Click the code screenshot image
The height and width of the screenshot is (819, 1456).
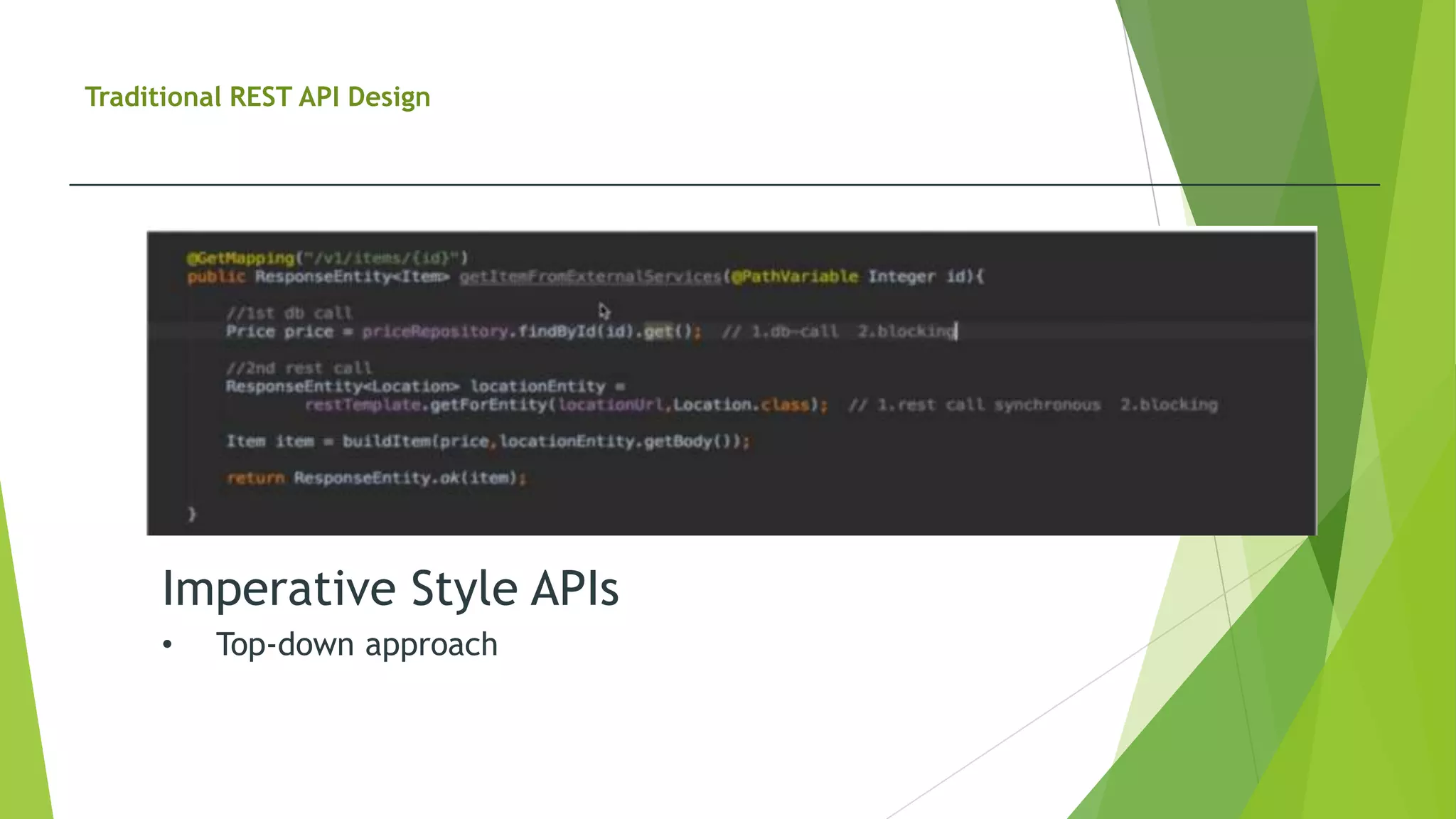point(732,381)
